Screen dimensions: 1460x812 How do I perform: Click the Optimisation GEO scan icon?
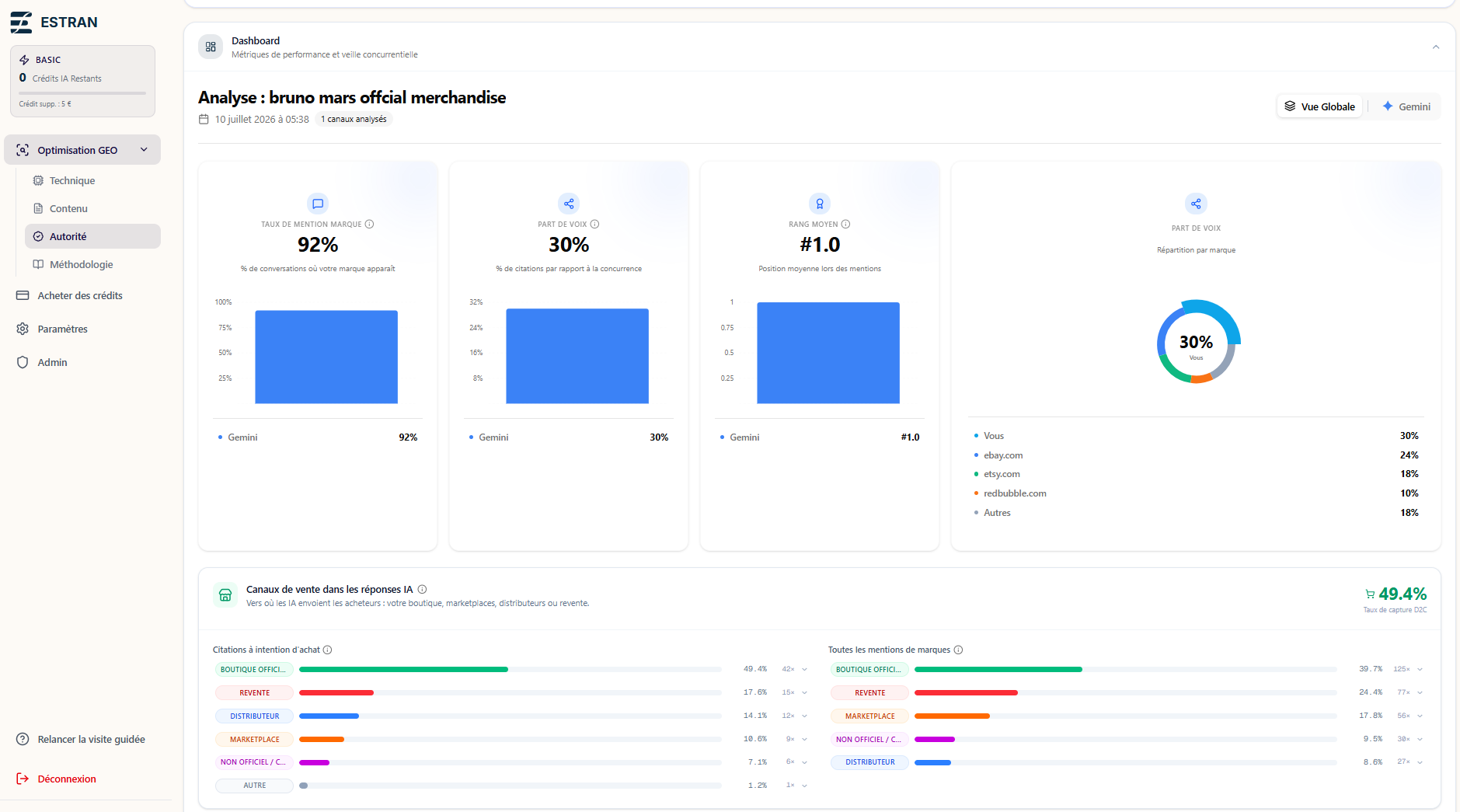pos(23,150)
